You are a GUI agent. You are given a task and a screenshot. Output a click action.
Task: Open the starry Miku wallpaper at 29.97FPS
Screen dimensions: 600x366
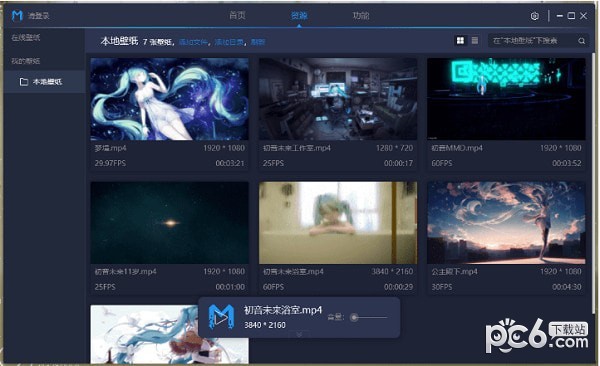(x=170, y=99)
